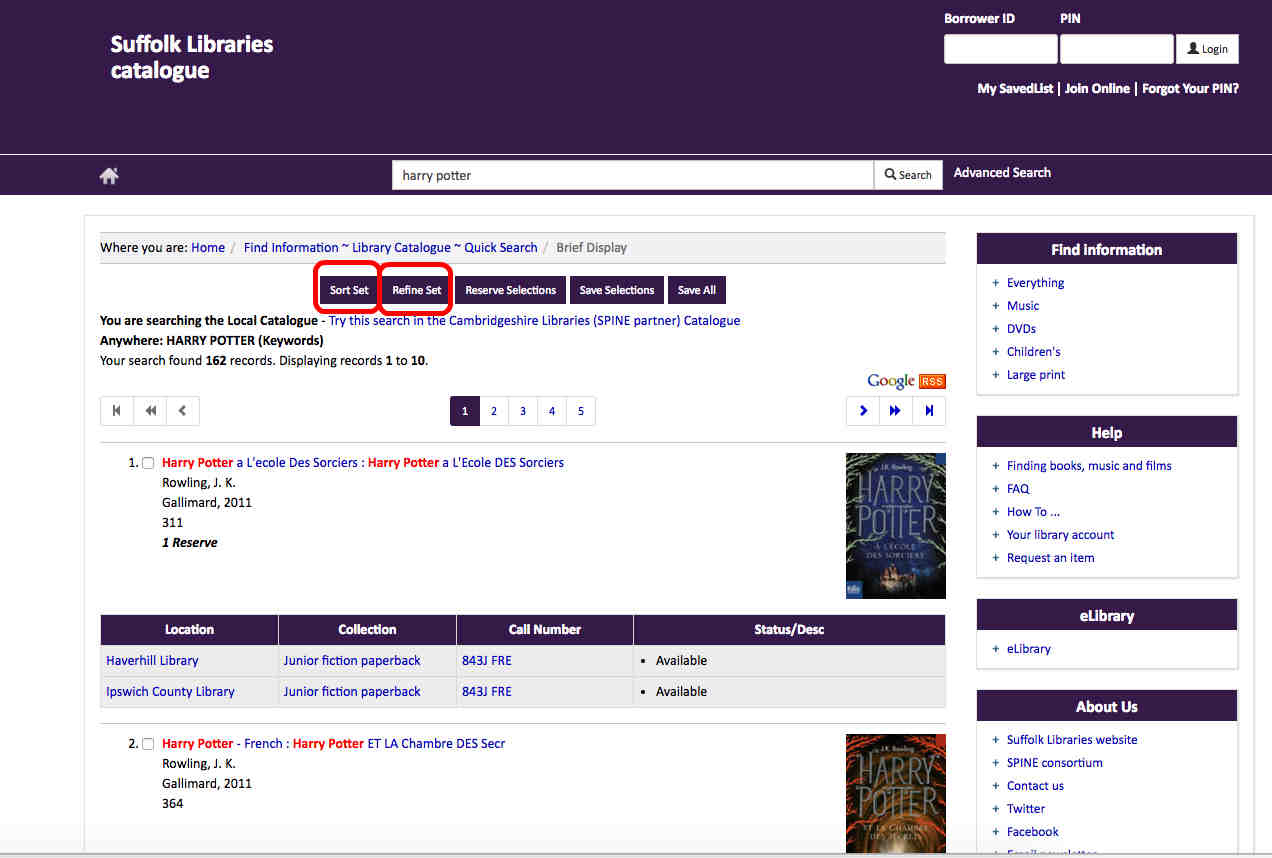Screen dimensions: 1272x858
Task: Click Home in the breadcrumb
Action: (208, 248)
